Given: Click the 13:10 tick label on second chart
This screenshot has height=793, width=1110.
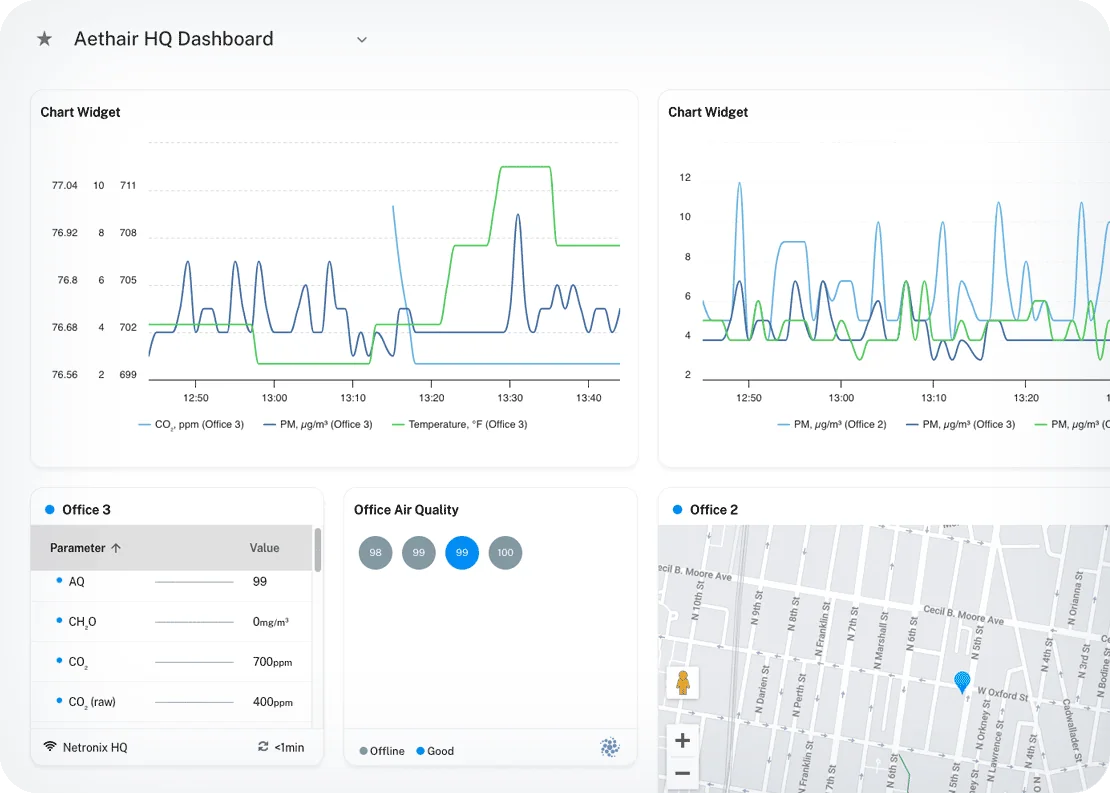Looking at the screenshot, I should (934, 398).
